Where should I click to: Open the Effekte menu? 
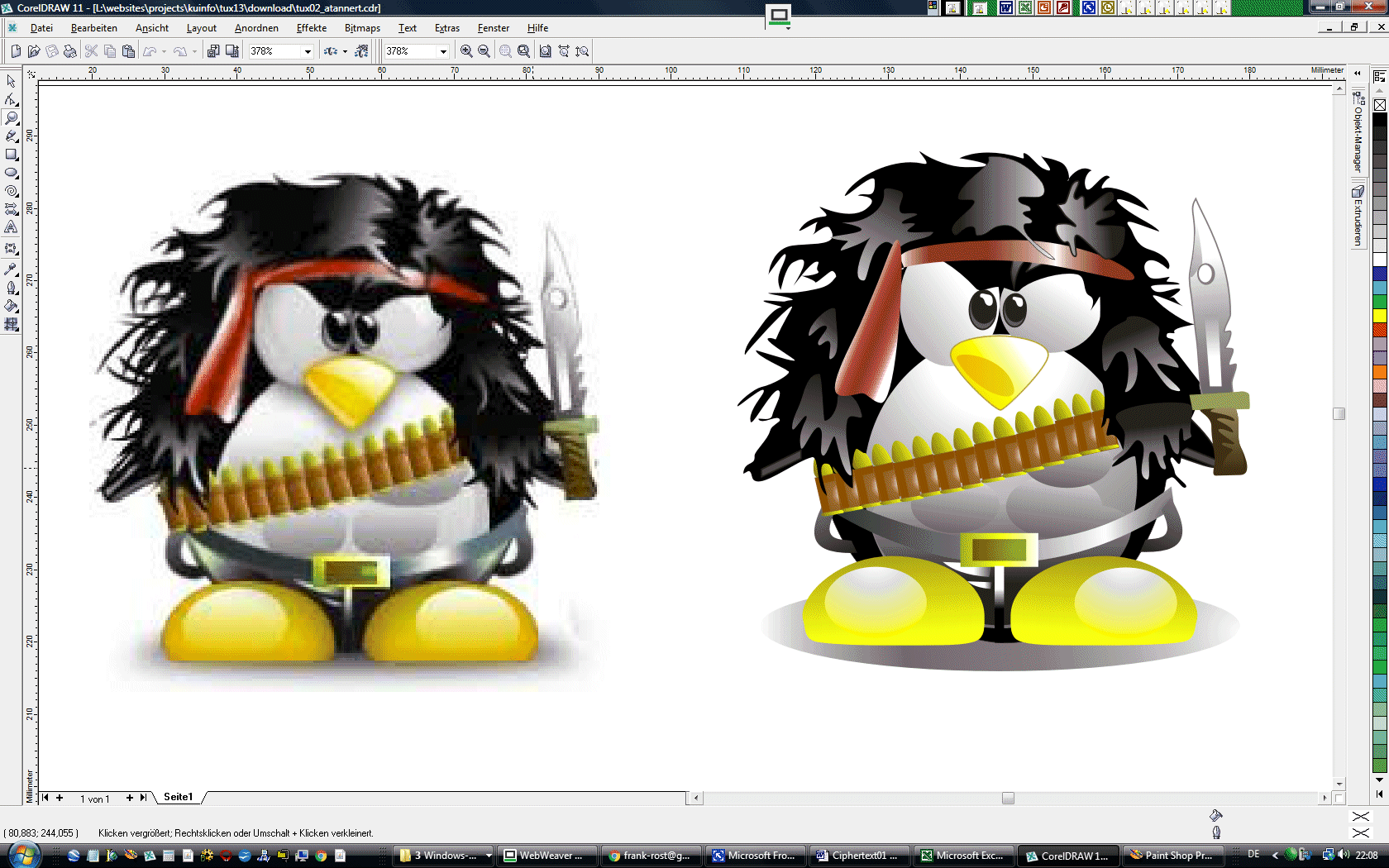(312, 28)
